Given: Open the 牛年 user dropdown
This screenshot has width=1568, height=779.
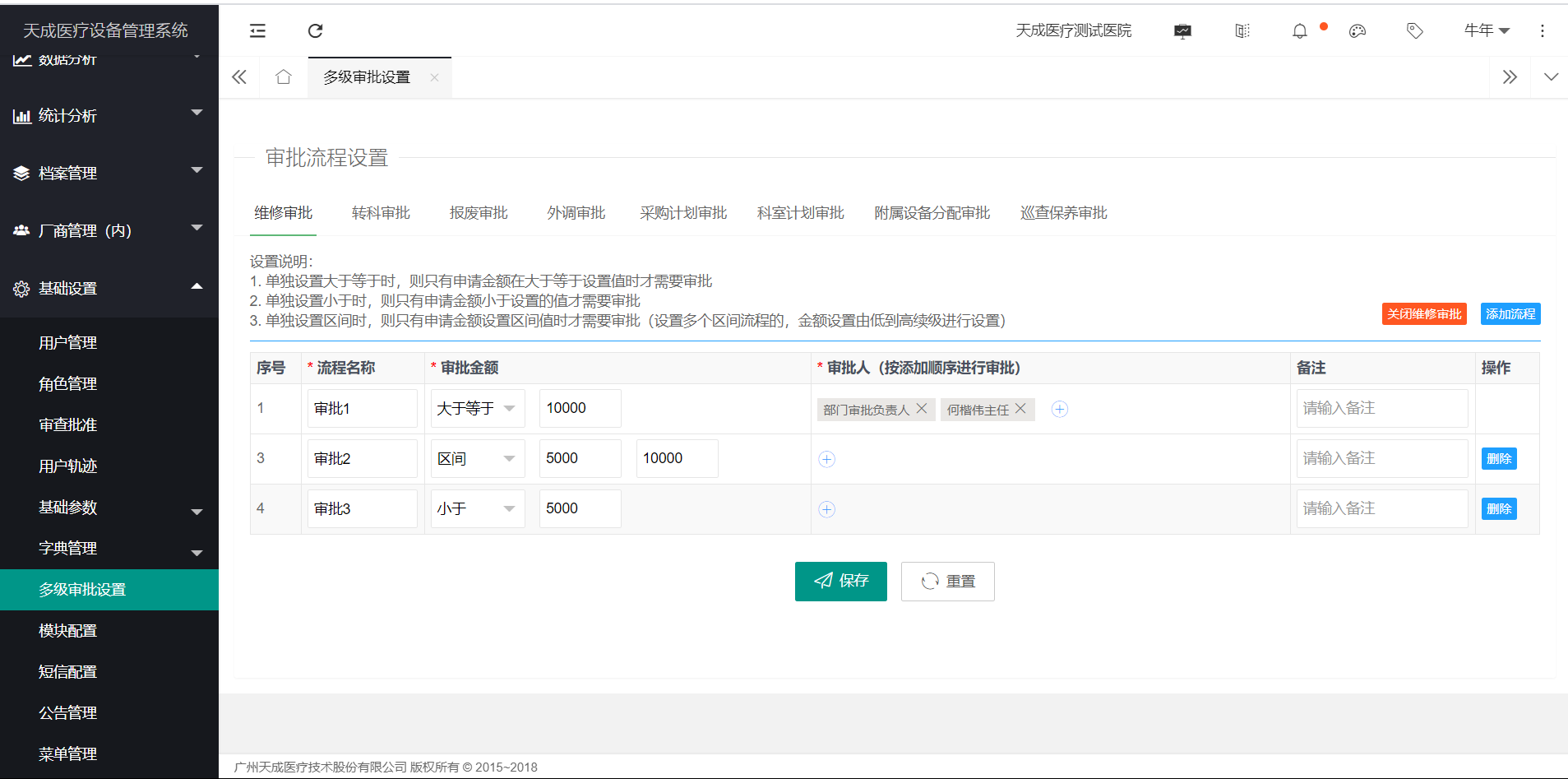Looking at the screenshot, I should pyautogui.click(x=1487, y=30).
